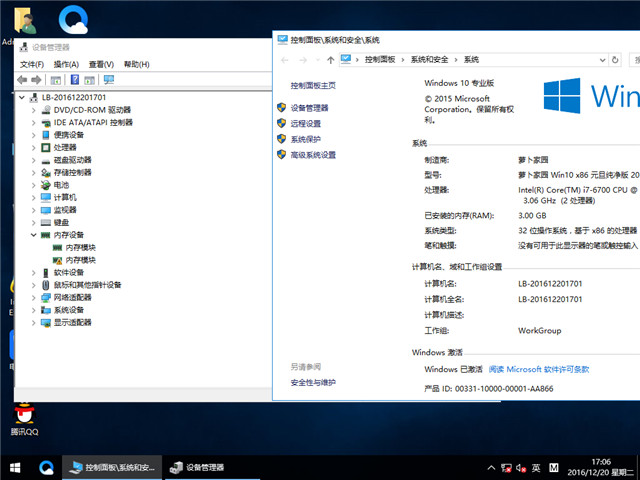Select 鼠标和其他指针设备 tree item
Viewport: 640px width, 480px height.
pyautogui.click(x=87, y=285)
